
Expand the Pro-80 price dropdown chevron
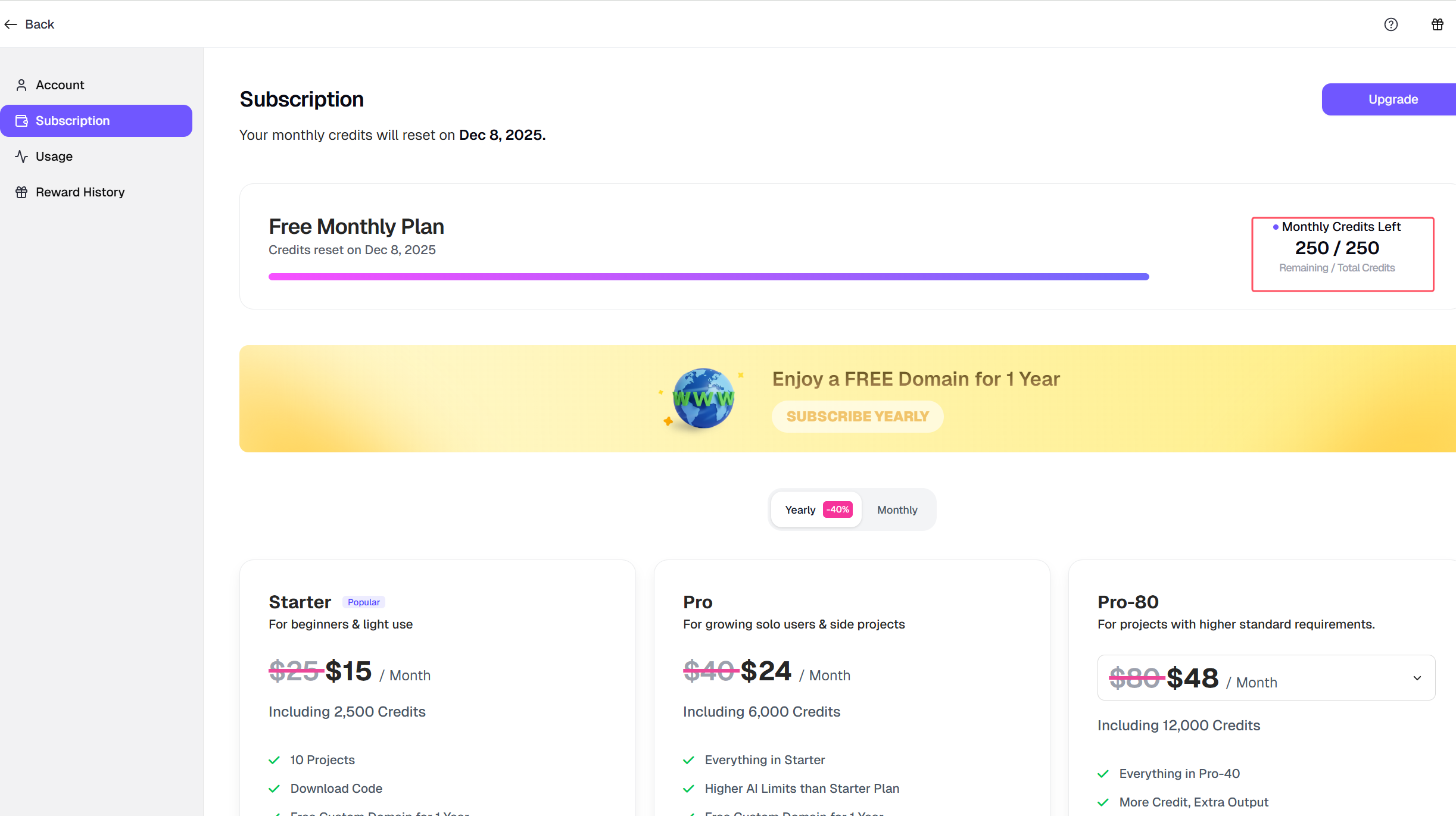click(x=1417, y=678)
